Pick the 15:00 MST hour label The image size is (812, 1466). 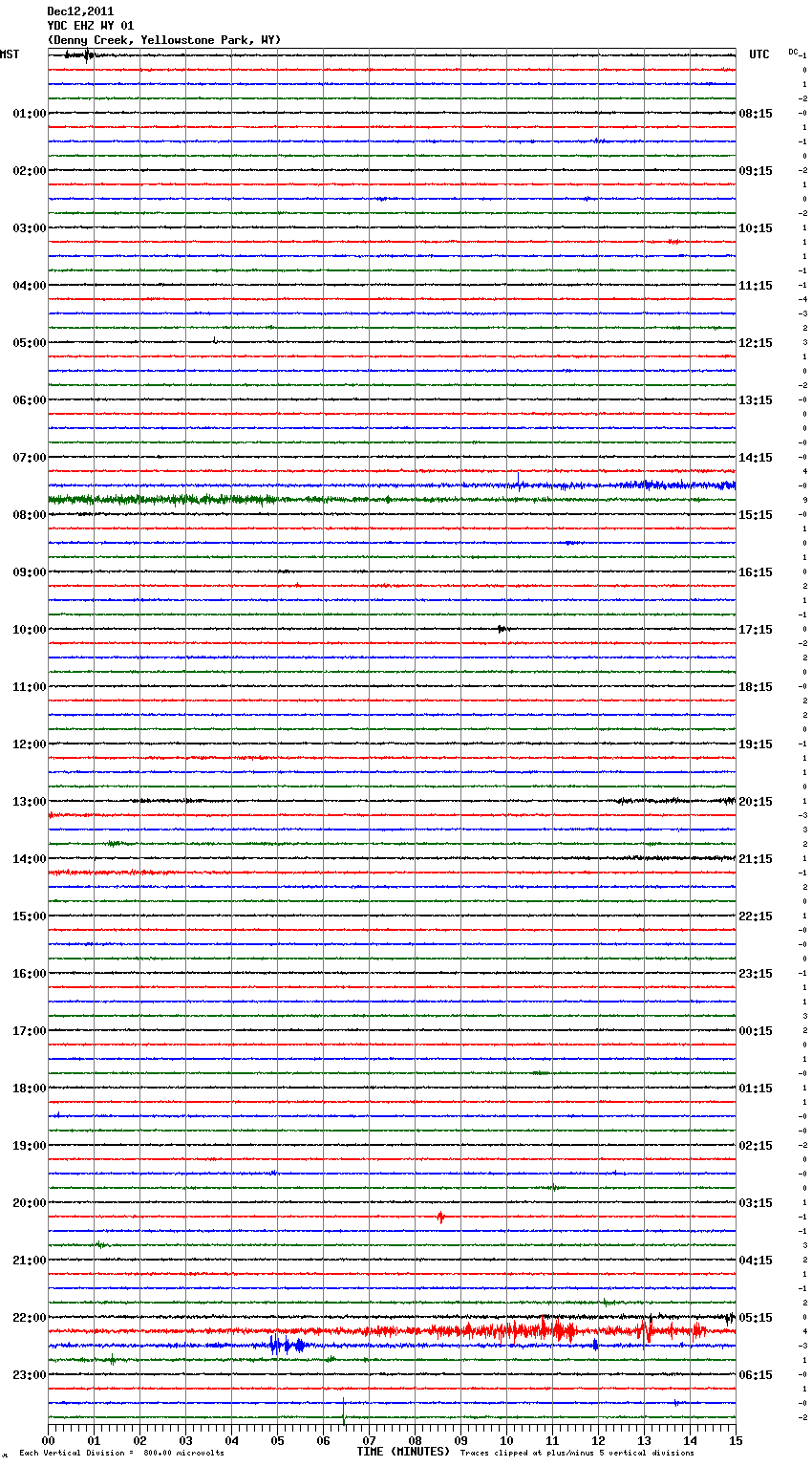coord(30,916)
